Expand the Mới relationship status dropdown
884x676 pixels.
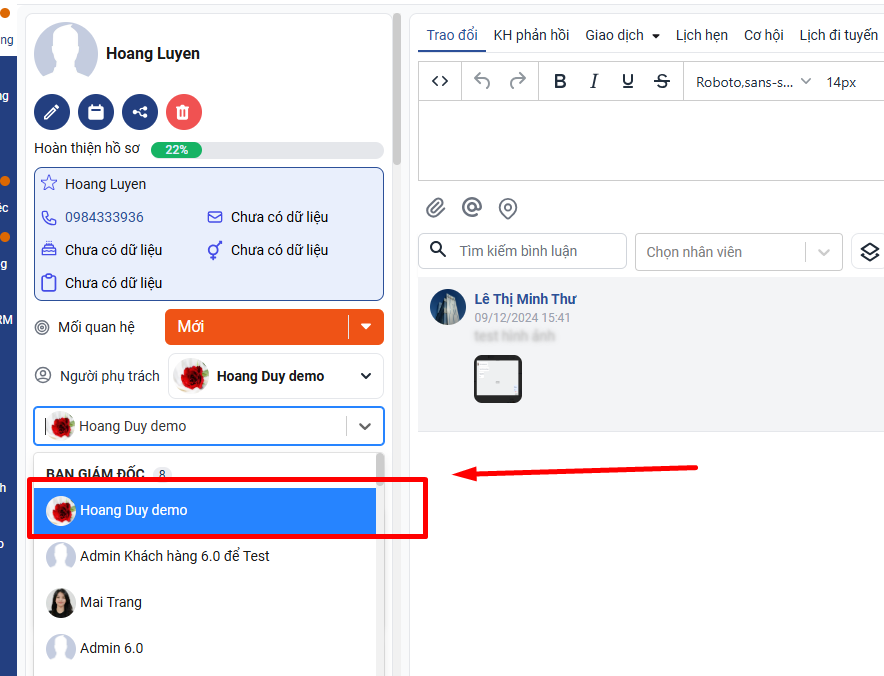click(366, 327)
